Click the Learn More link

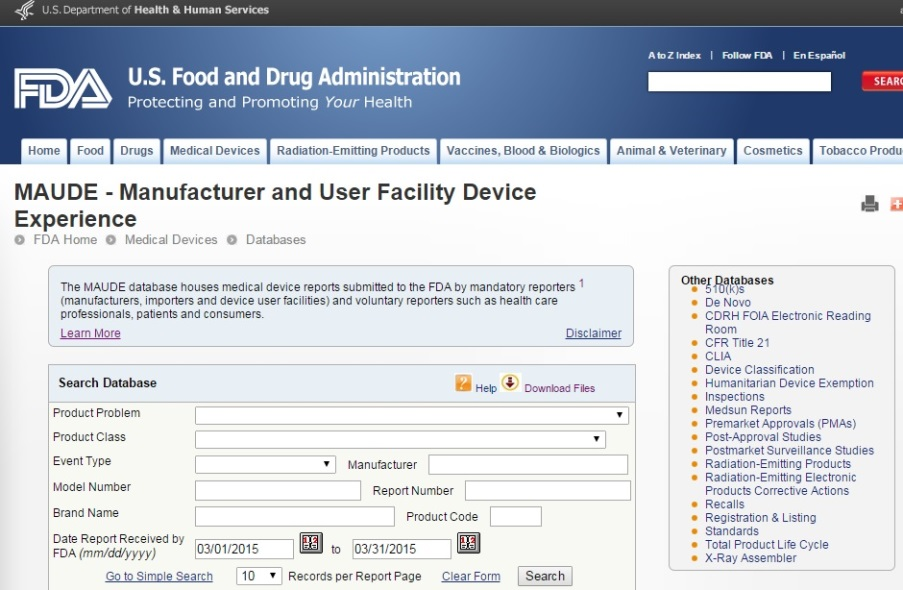pos(90,333)
